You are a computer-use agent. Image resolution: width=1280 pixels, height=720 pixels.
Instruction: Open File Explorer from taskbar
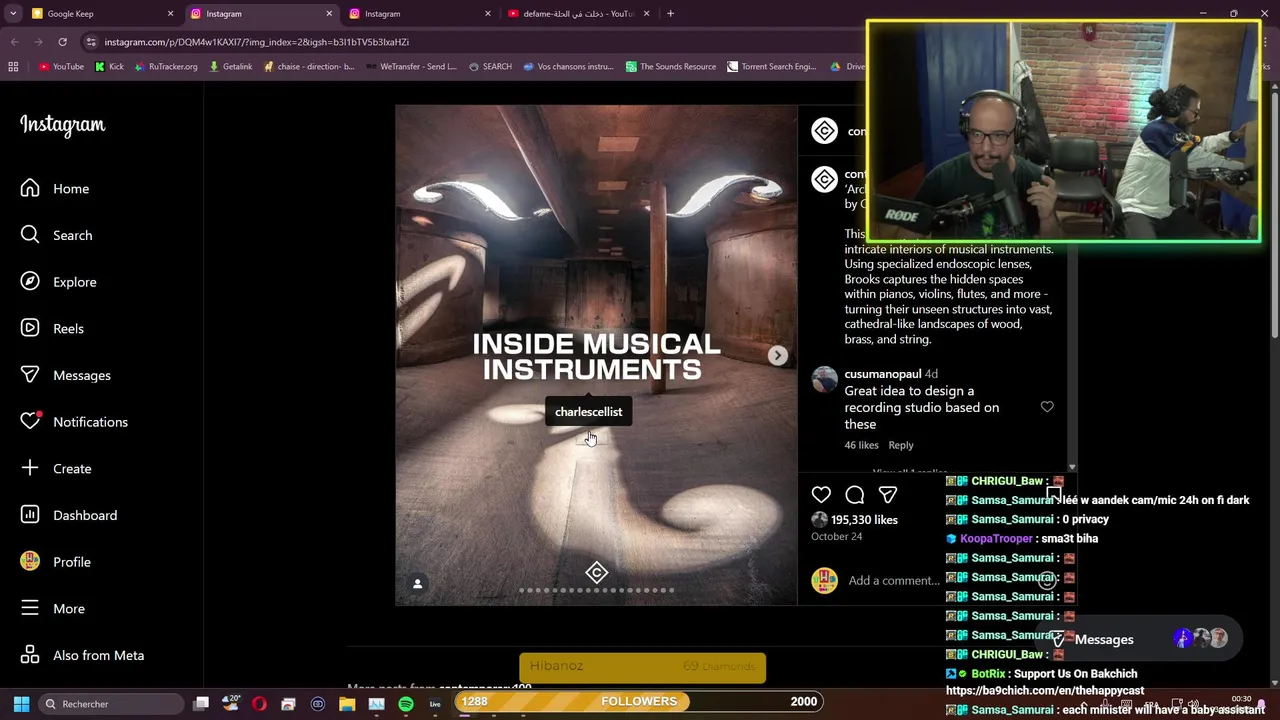pyautogui.click(x=347, y=704)
